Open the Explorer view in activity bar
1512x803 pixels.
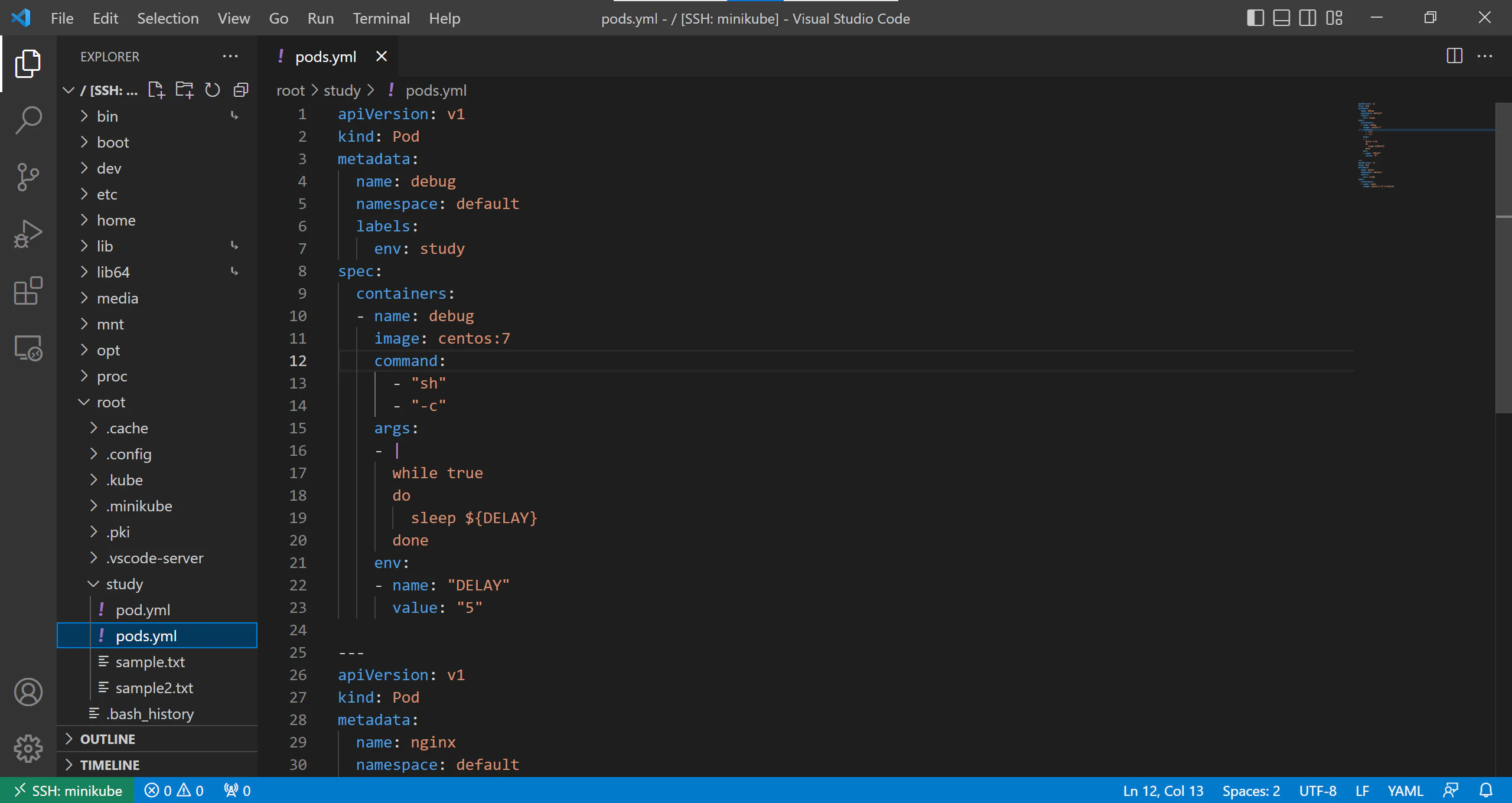point(28,64)
